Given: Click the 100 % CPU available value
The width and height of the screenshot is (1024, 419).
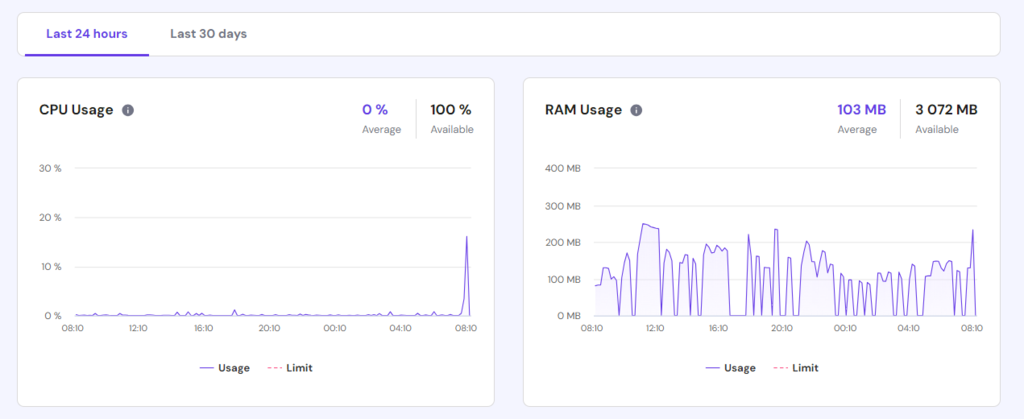Looking at the screenshot, I should 451,110.
